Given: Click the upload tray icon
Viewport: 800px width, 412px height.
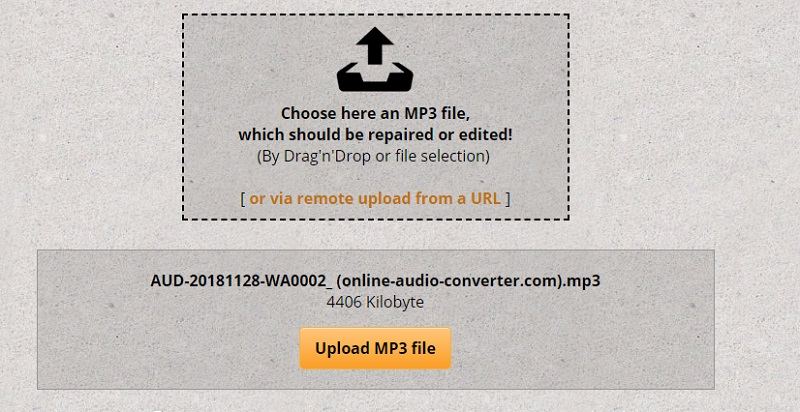Looking at the screenshot, I should tap(375, 59).
